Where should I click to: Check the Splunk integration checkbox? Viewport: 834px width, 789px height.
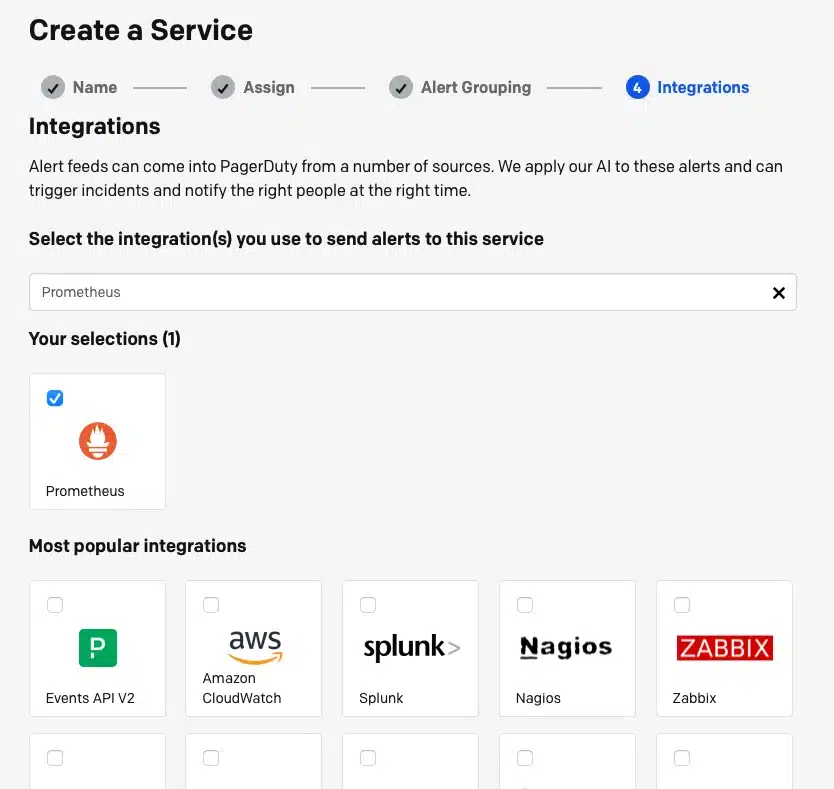[x=368, y=605]
